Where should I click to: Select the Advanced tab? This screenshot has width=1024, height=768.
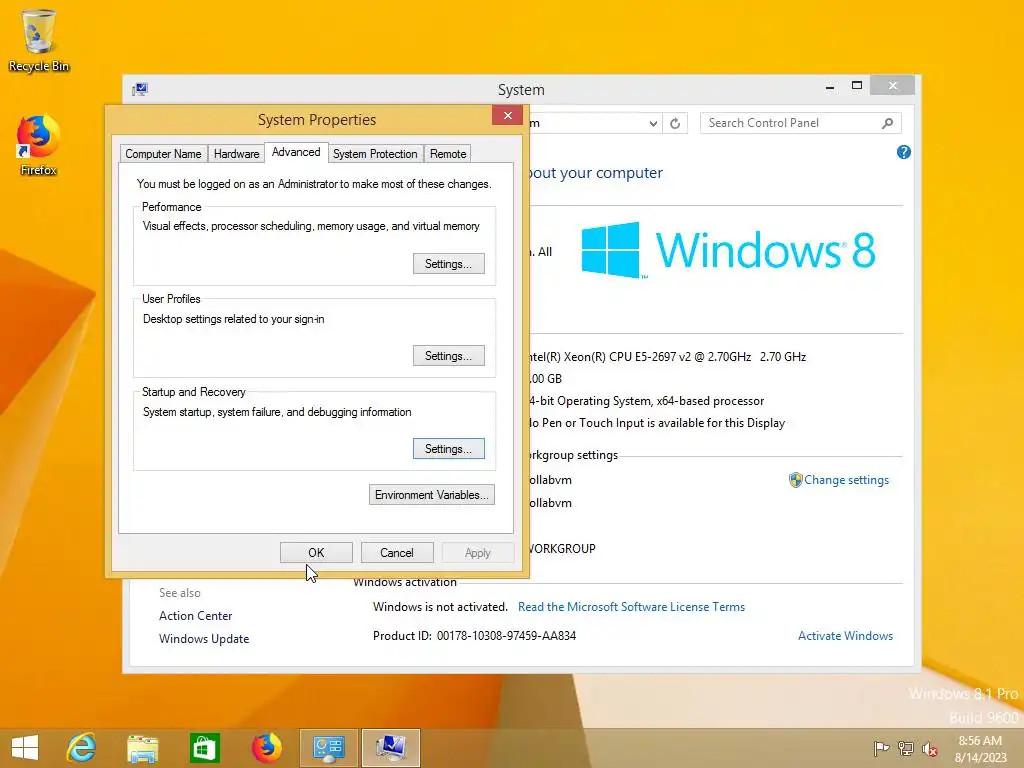tap(296, 152)
